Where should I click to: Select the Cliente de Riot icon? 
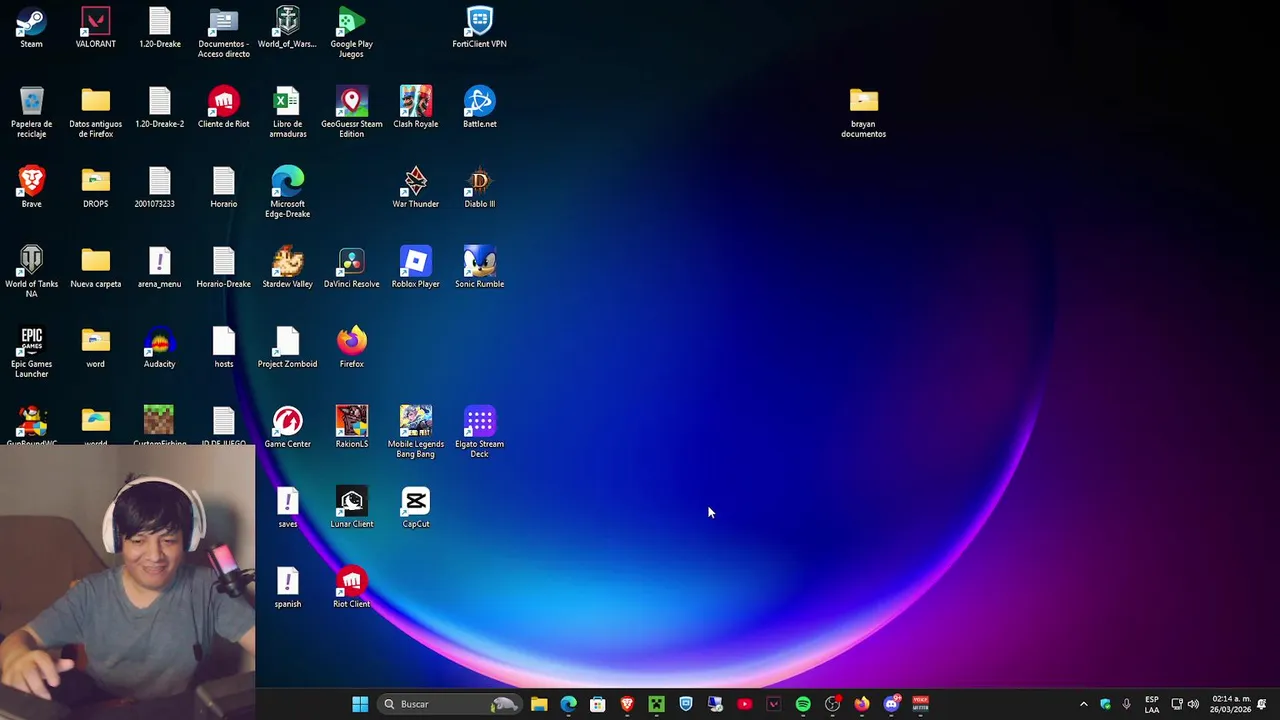(224, 107)
